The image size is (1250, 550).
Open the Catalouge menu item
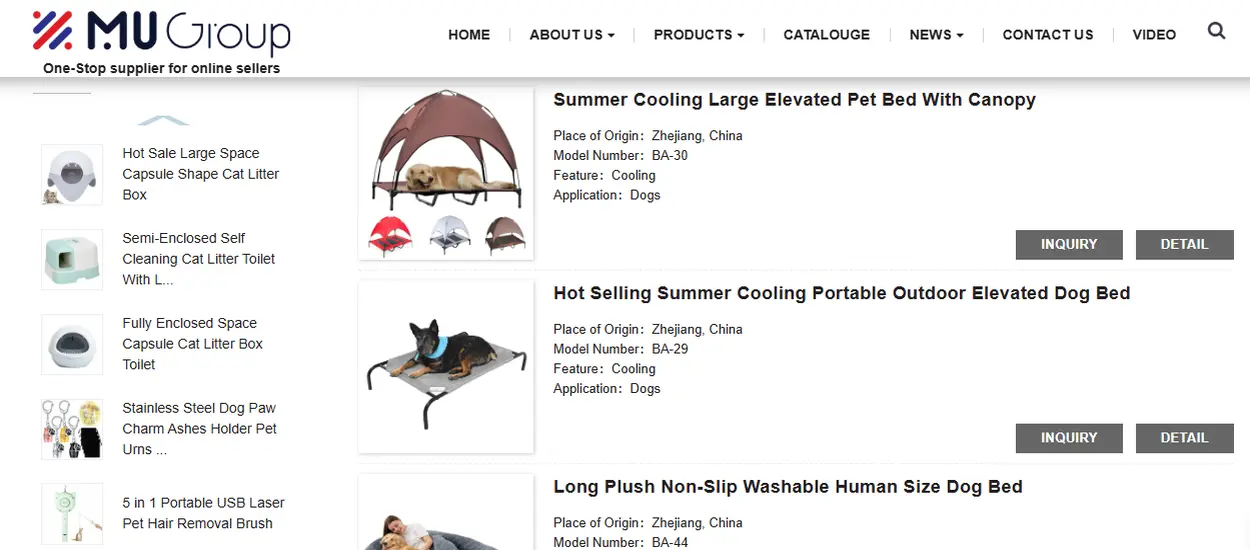[826, 35]
